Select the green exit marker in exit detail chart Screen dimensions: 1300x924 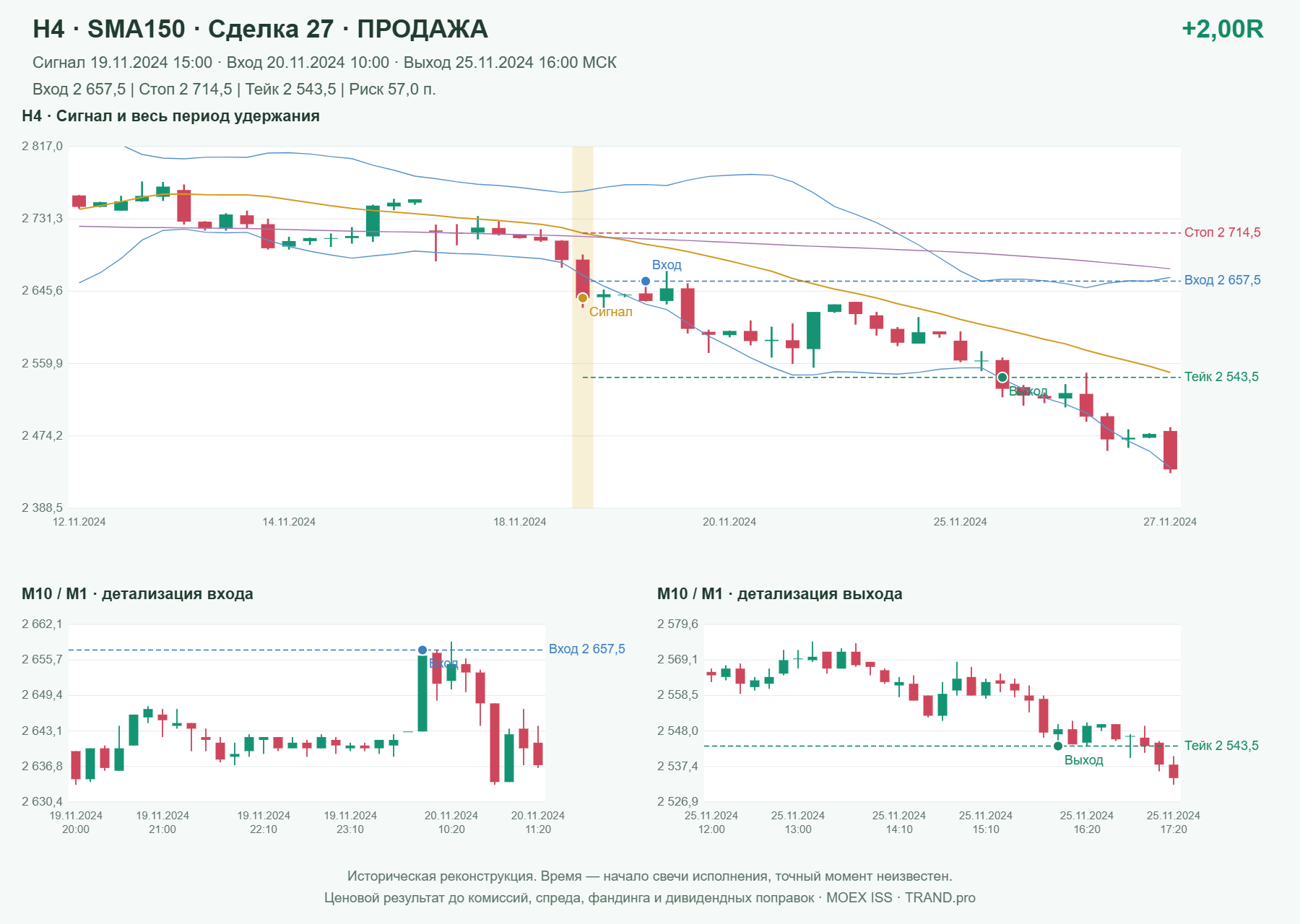[1058, 746]
